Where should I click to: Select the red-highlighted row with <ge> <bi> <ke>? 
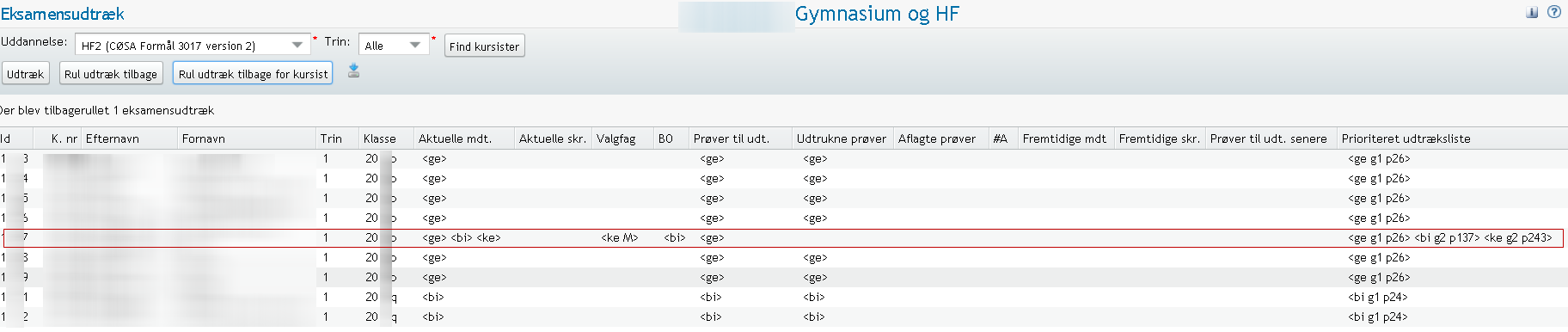(783, 238)
